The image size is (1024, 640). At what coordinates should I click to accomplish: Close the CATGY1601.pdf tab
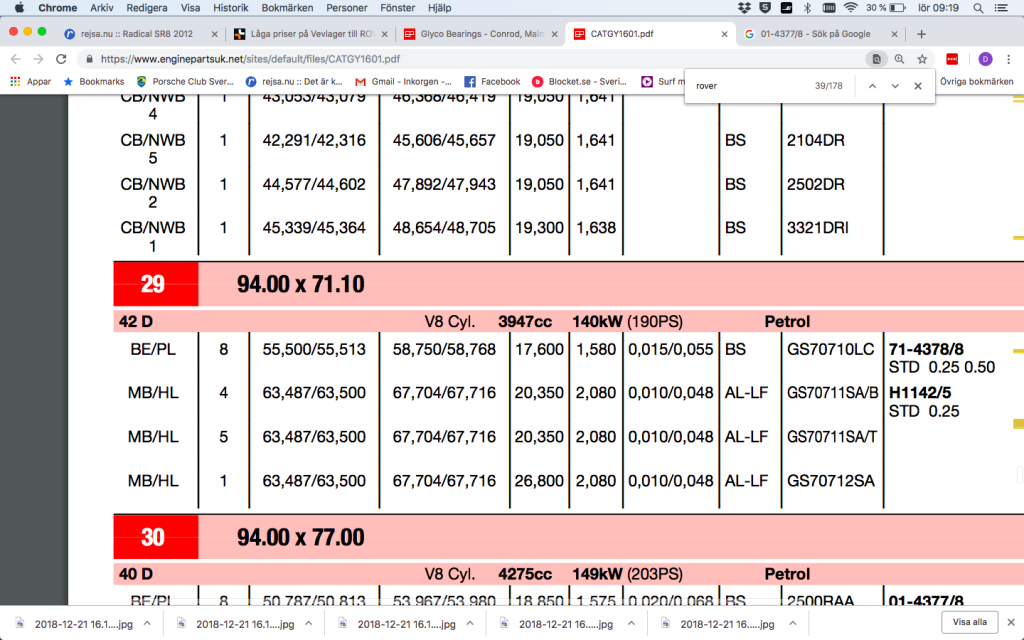pos(724,34)
